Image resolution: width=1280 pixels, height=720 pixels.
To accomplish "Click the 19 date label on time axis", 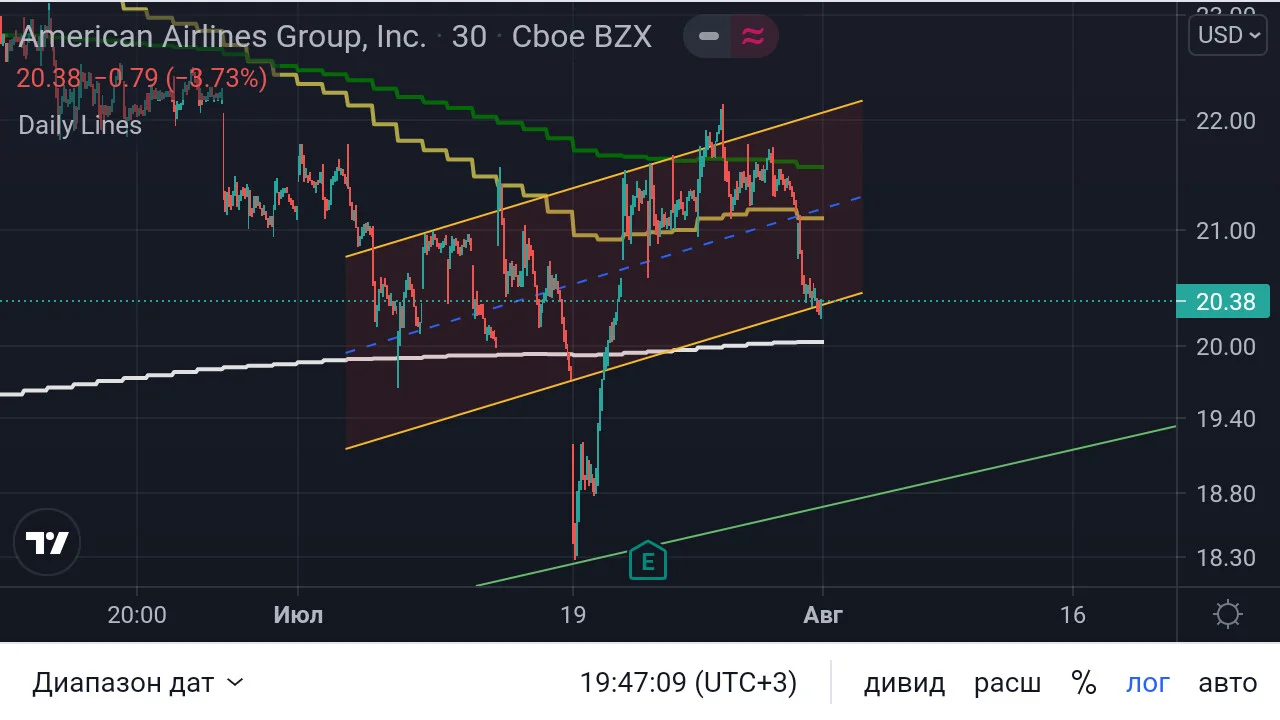I will pyautogui.click(x=572, y=614).
